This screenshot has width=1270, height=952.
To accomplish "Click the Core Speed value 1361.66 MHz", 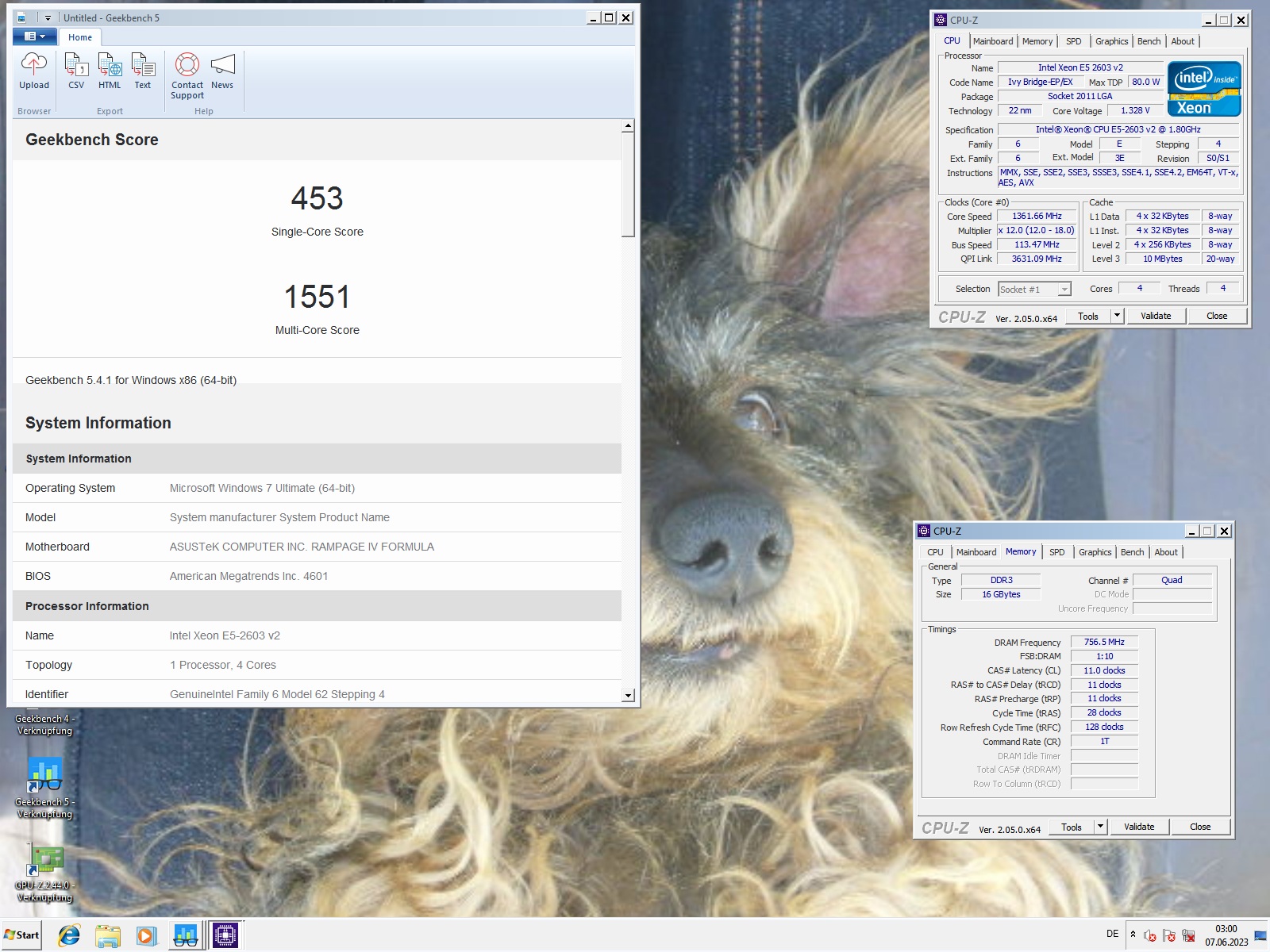I will (1037, 216).
